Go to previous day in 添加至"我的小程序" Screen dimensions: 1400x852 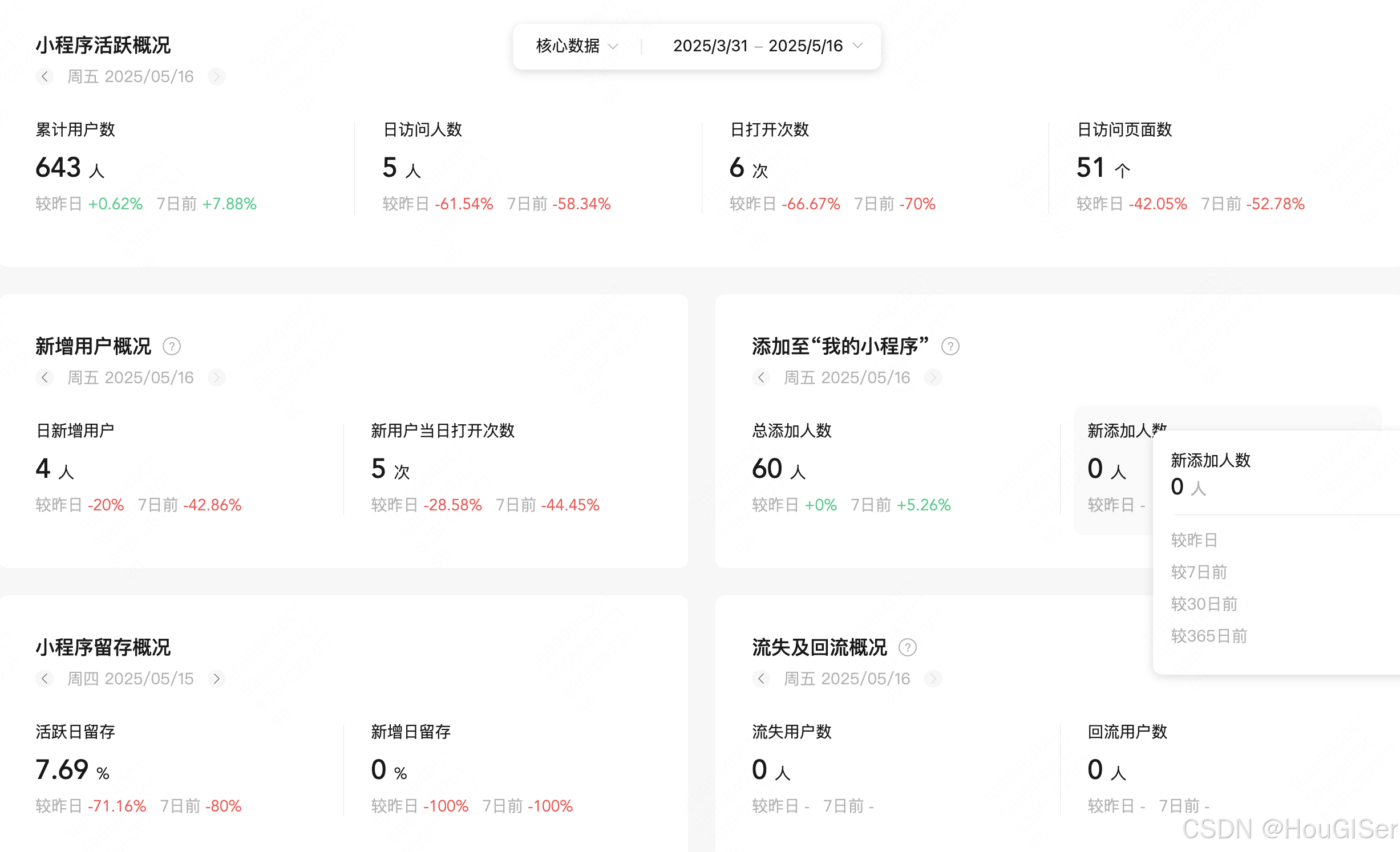761,378
